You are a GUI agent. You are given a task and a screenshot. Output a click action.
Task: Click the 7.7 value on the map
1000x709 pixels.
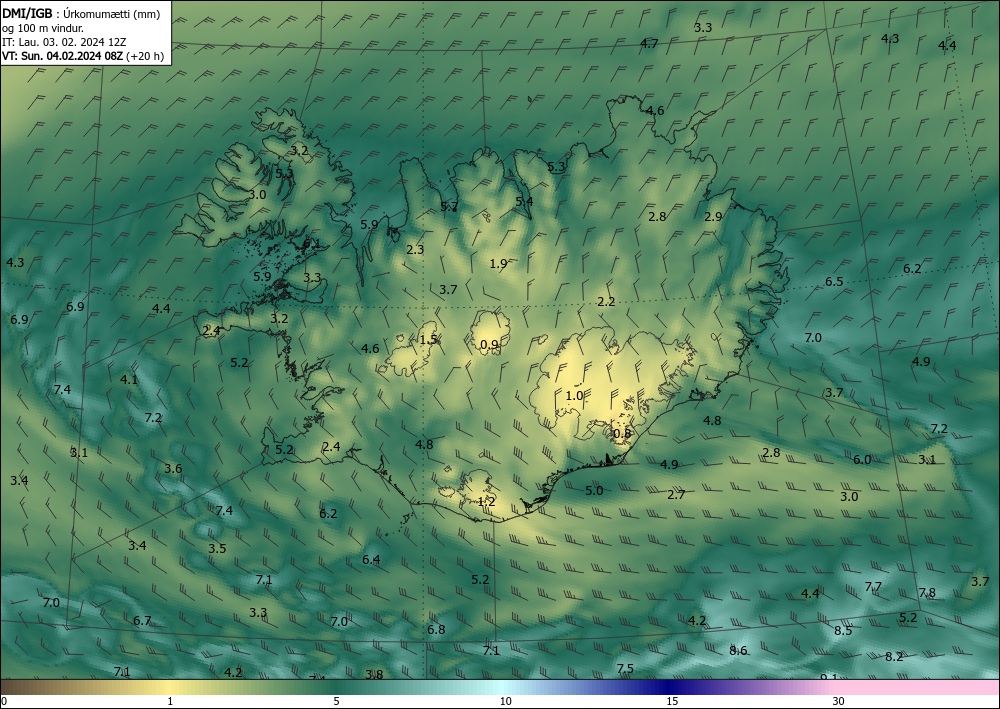873,587
